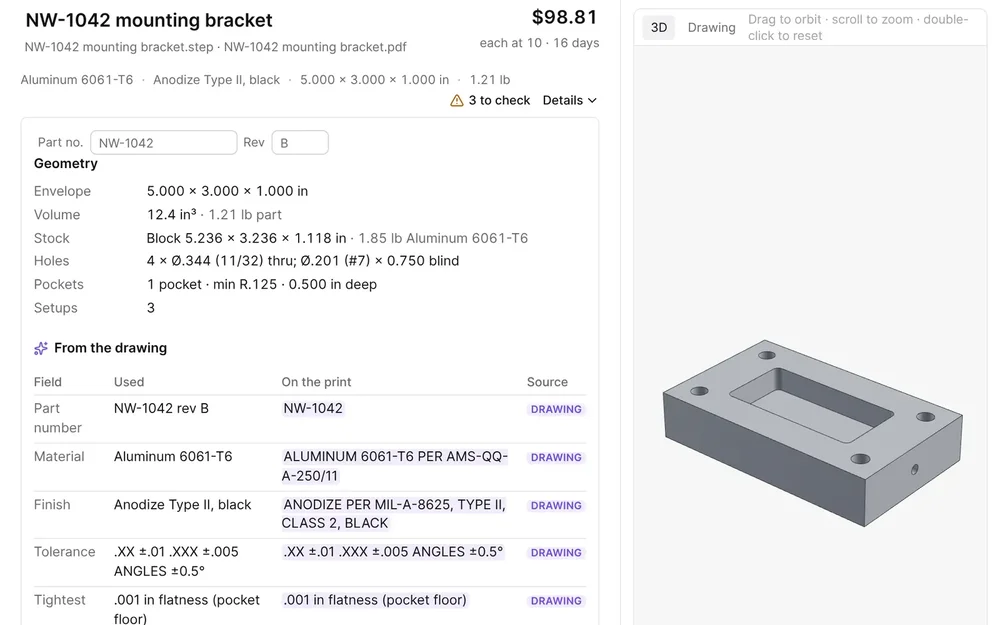Viewport: 1000px width, 625px height.
Task: Click the Stock value 'Block 5.236 × 3.236 × 1.118 in'
Action: [246, 239]
